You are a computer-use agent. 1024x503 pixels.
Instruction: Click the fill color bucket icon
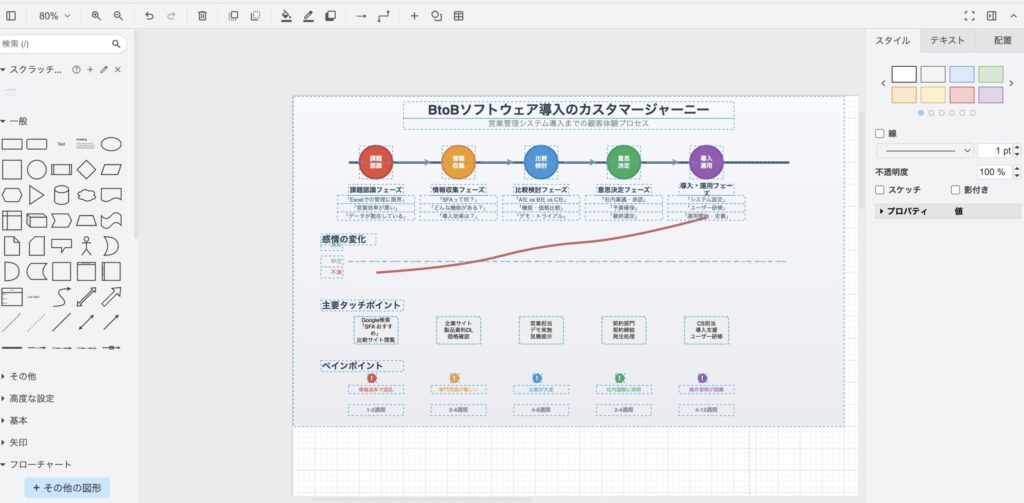click(286, 16)
